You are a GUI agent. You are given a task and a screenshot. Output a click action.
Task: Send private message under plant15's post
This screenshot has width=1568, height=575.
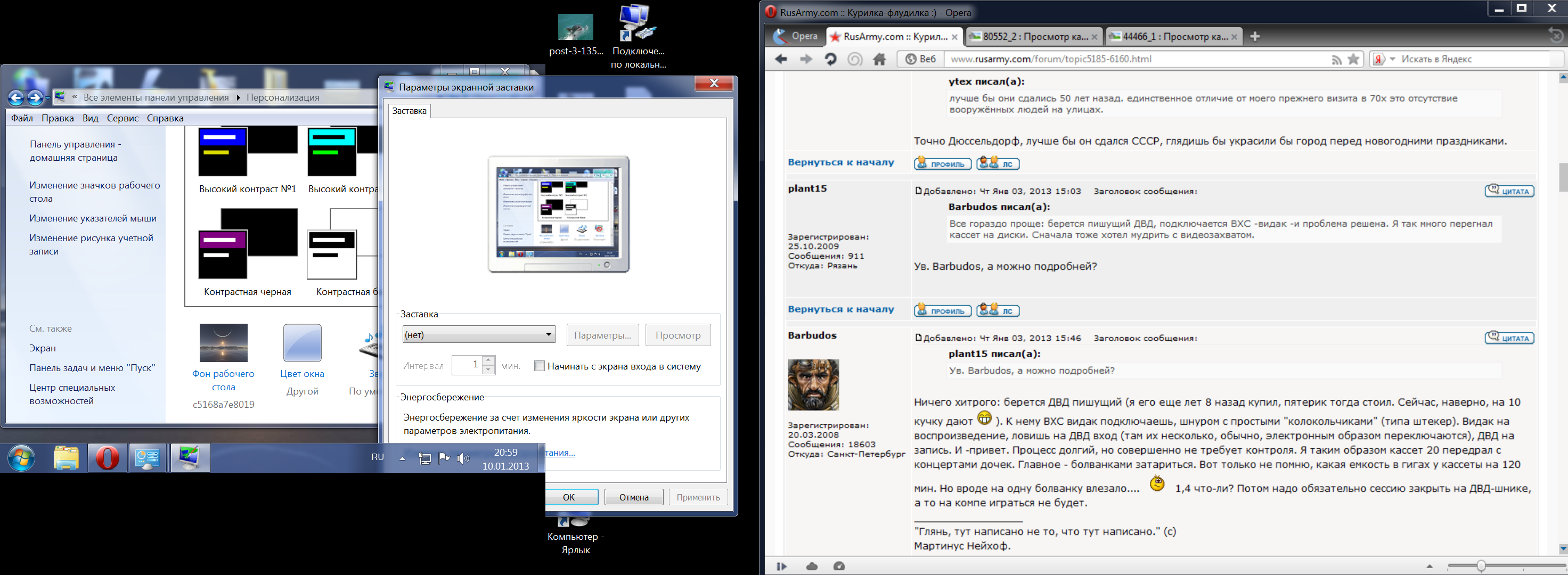[x=998, y=310]
